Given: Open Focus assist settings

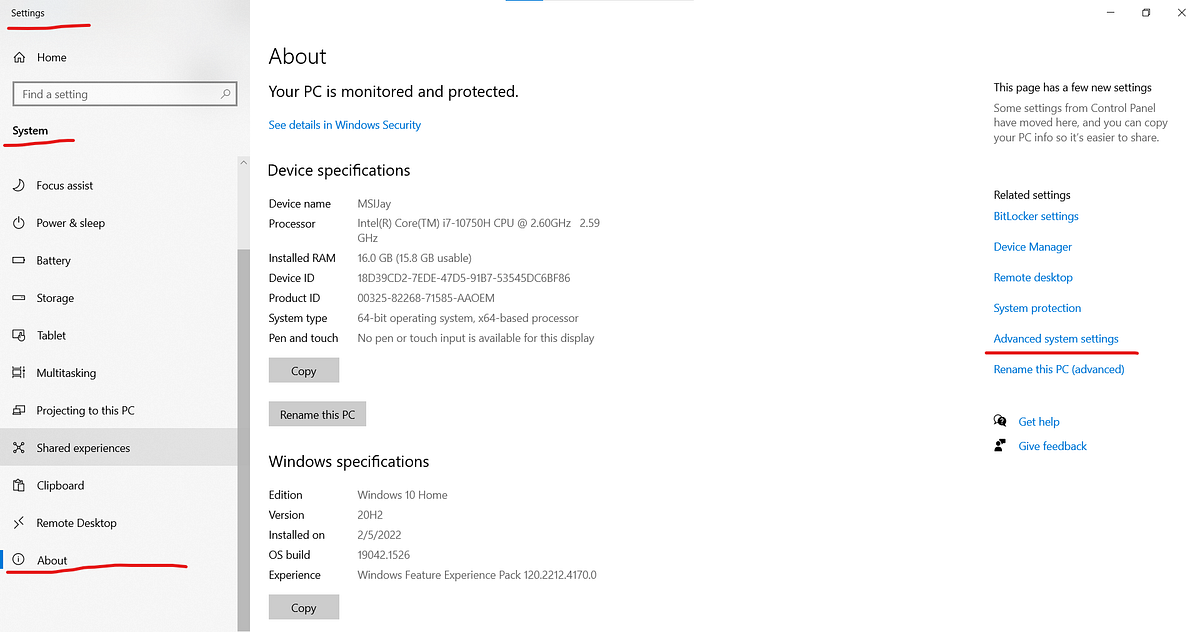Looking at the screenshot, I should [x=66, y=185].
